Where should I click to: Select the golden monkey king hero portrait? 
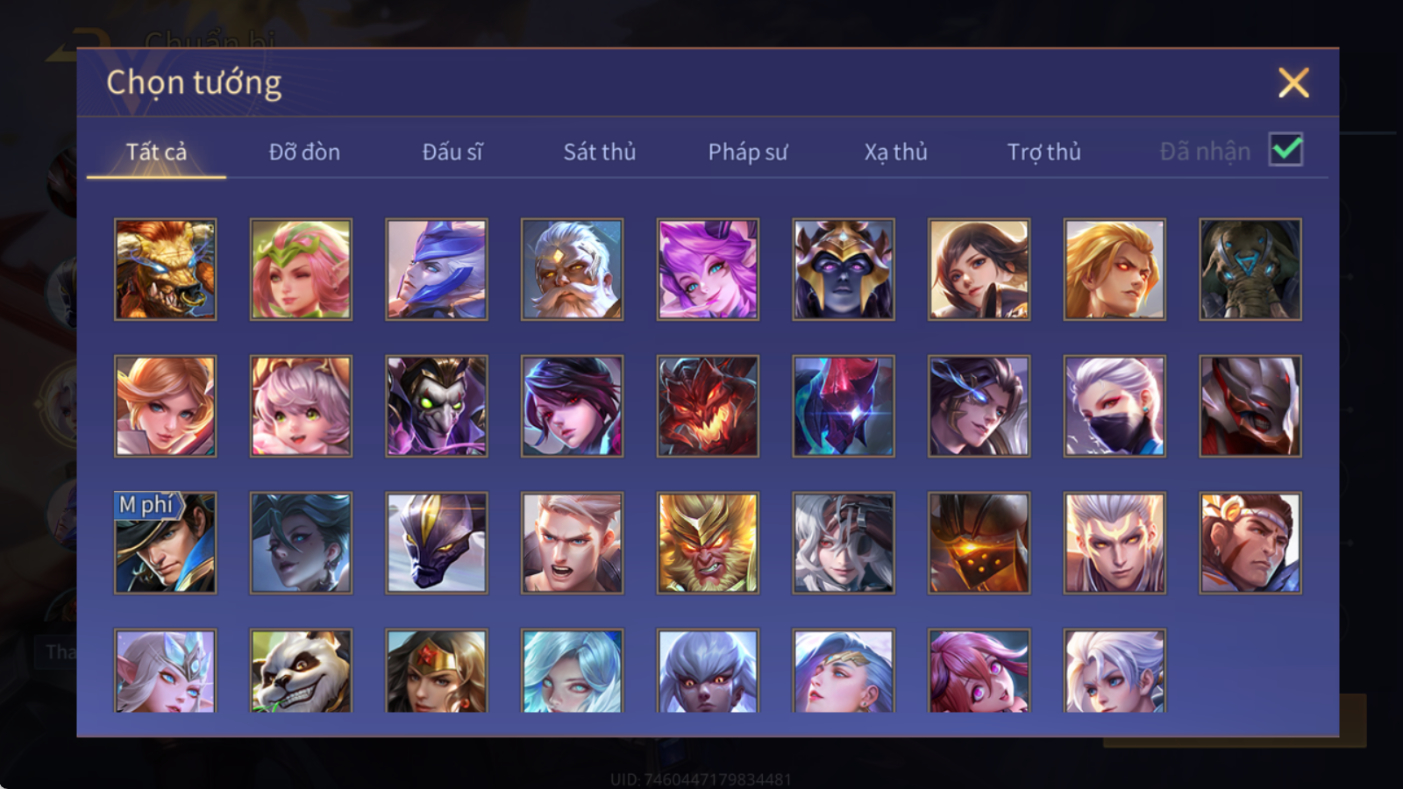tap(708, 543)
